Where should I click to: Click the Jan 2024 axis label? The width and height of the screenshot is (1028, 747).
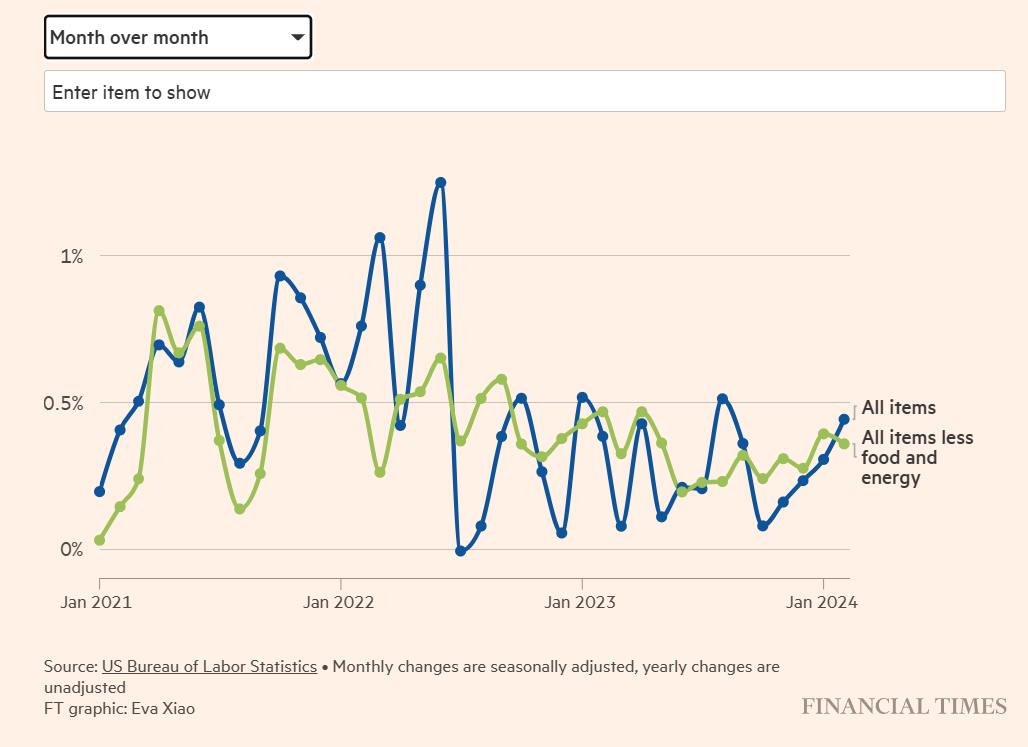[x=822, y=602]
